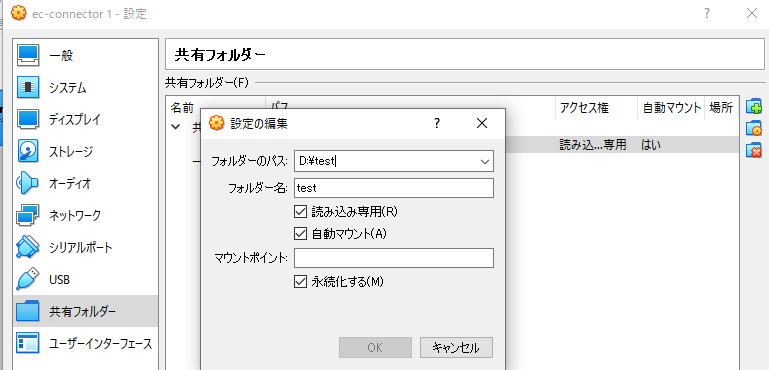Image resolution: width=769 pixels, height=370 pixels.
Task: Click the シリアルポート connector icon
Action: (x=28, y=247)
